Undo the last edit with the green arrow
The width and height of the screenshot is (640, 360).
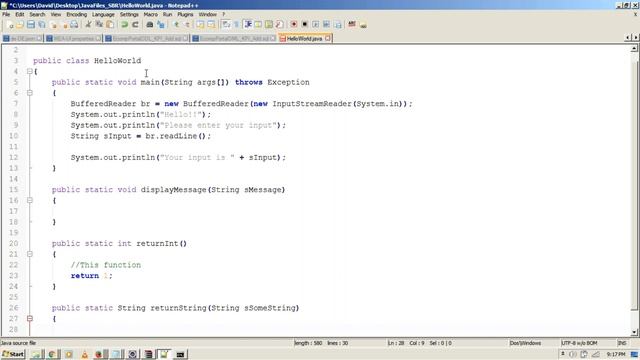(x=124, y=25)
